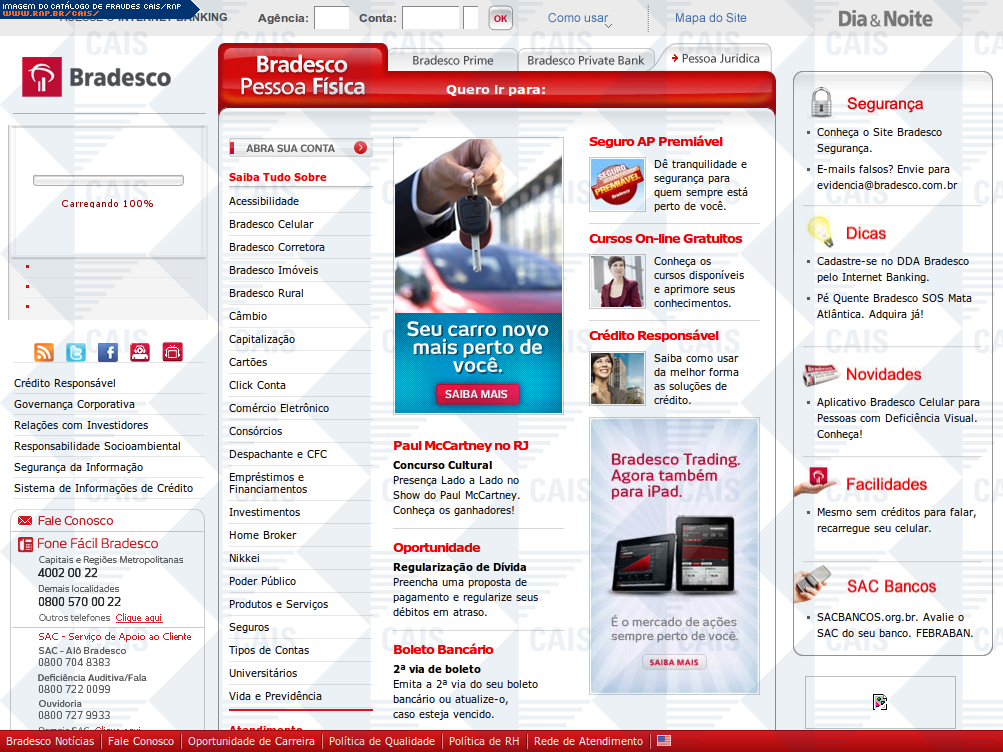1003x752 pixels.
Task: Click the Bradesco logo
Action: [x=97, y=77]
